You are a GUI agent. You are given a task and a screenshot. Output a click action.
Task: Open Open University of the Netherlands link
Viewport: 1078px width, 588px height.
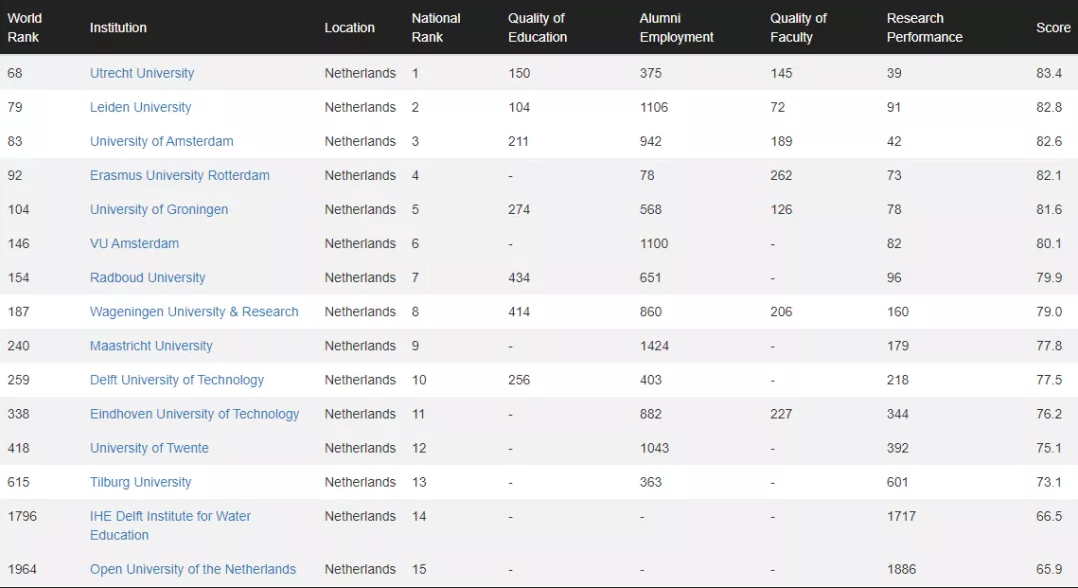(192, 569)
